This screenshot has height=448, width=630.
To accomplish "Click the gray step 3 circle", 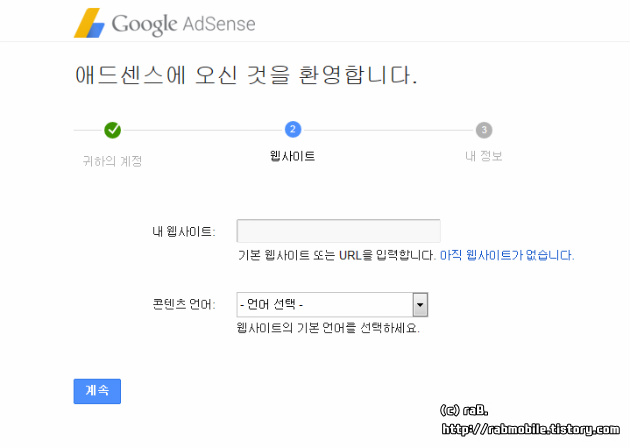I will 484,130.
